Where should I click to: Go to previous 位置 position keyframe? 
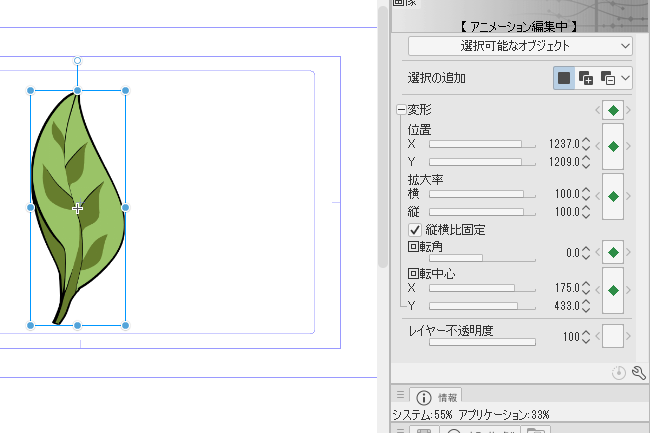point(597,146)
